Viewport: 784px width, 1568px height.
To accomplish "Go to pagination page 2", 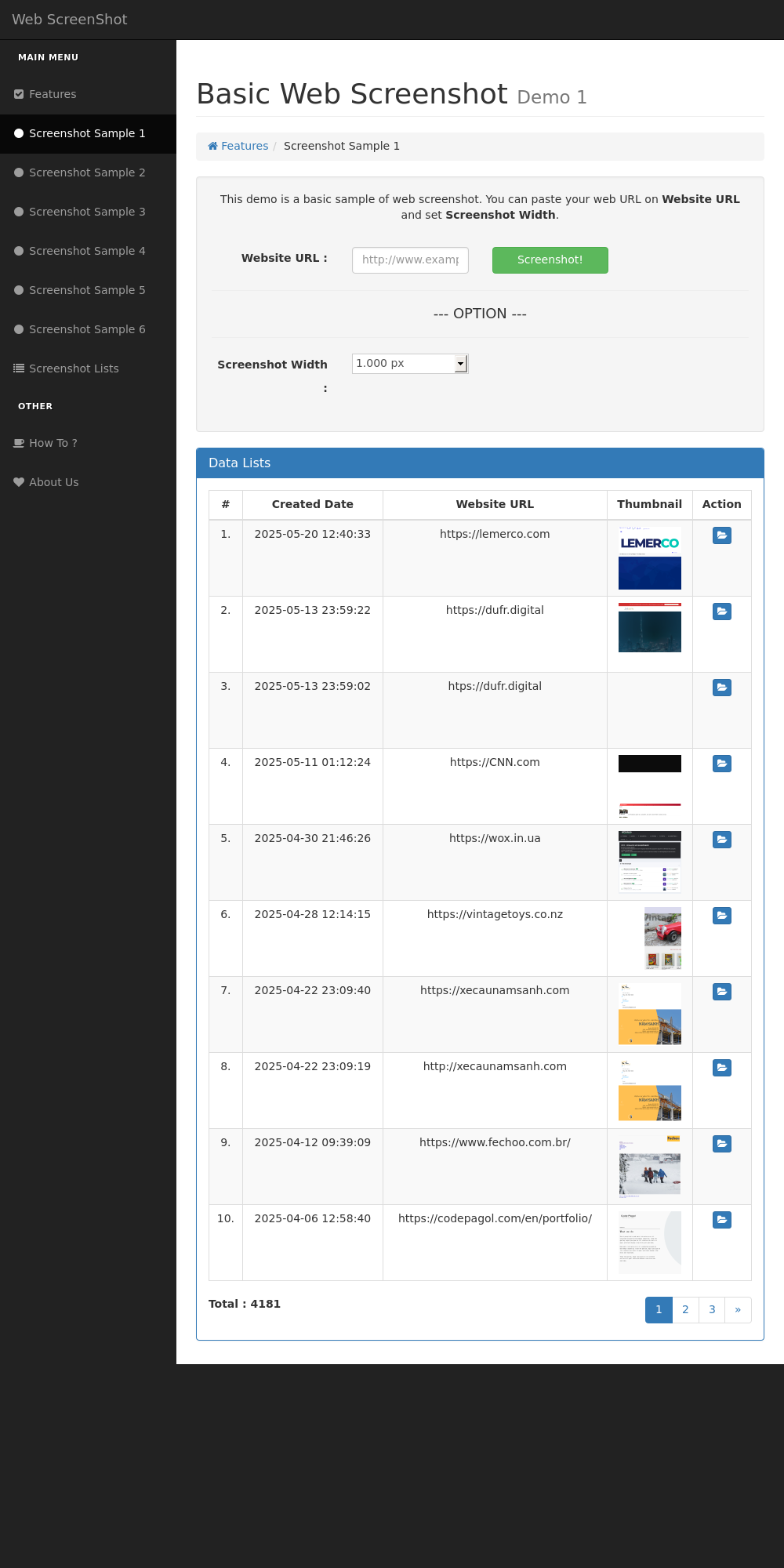I will pyautogui.click(x=685, y=1310).
